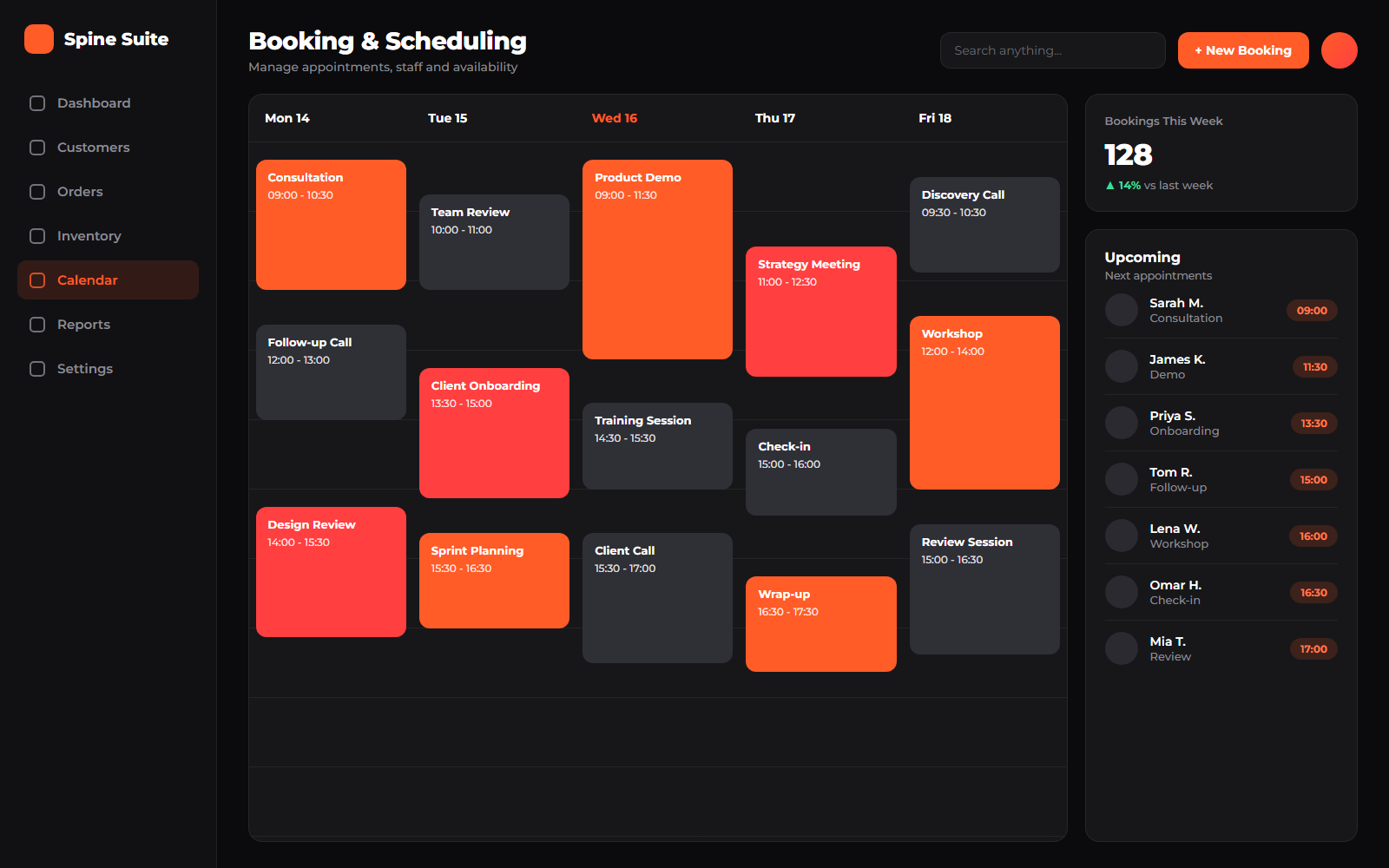Click the Inventory sidebar icon

click(37, 236)
